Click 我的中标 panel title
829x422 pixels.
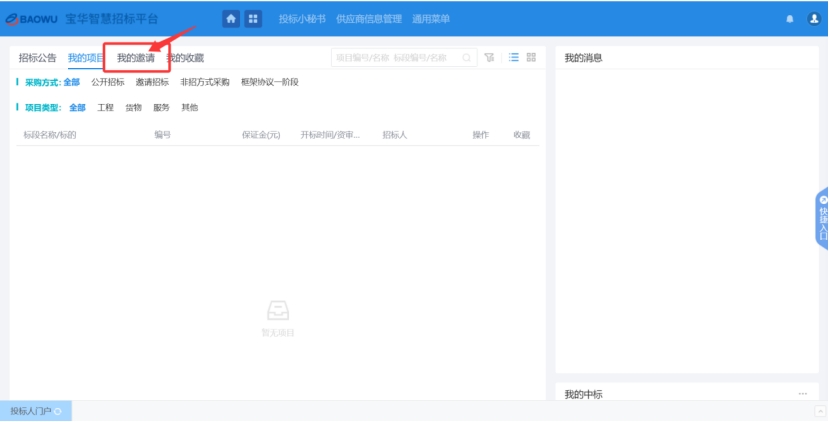(x=584, y=395)
